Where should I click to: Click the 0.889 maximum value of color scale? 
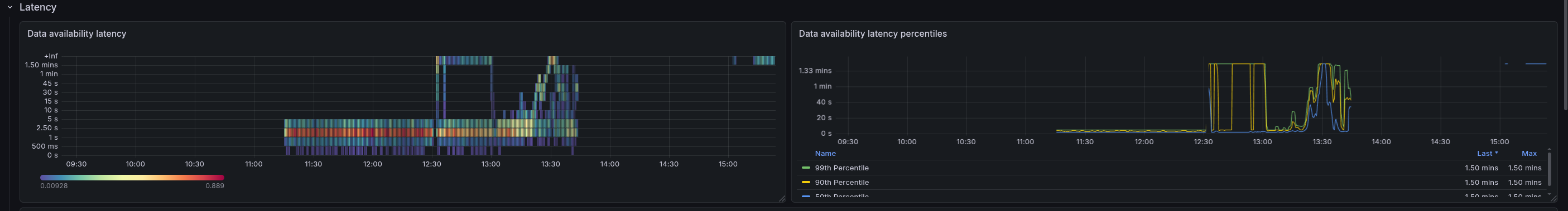click(x=214, y=186)
